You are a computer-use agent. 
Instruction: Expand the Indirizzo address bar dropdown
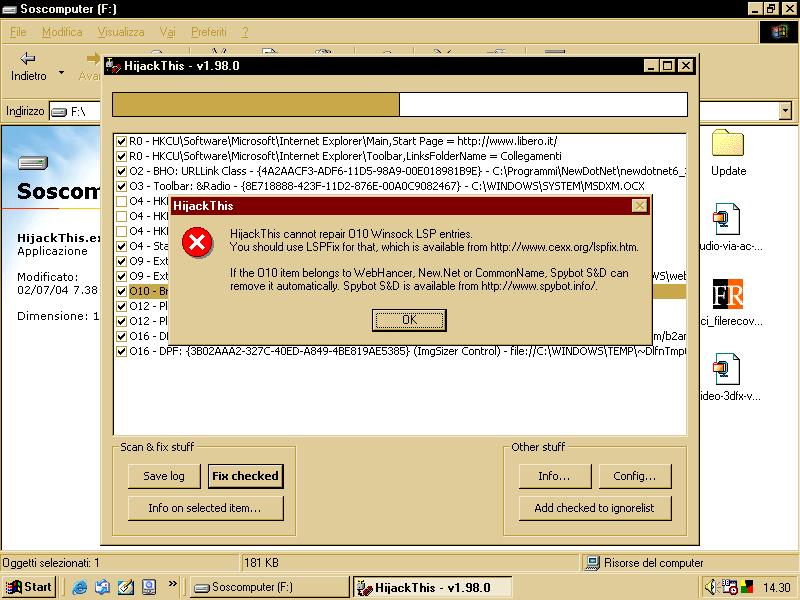point(784,111)
